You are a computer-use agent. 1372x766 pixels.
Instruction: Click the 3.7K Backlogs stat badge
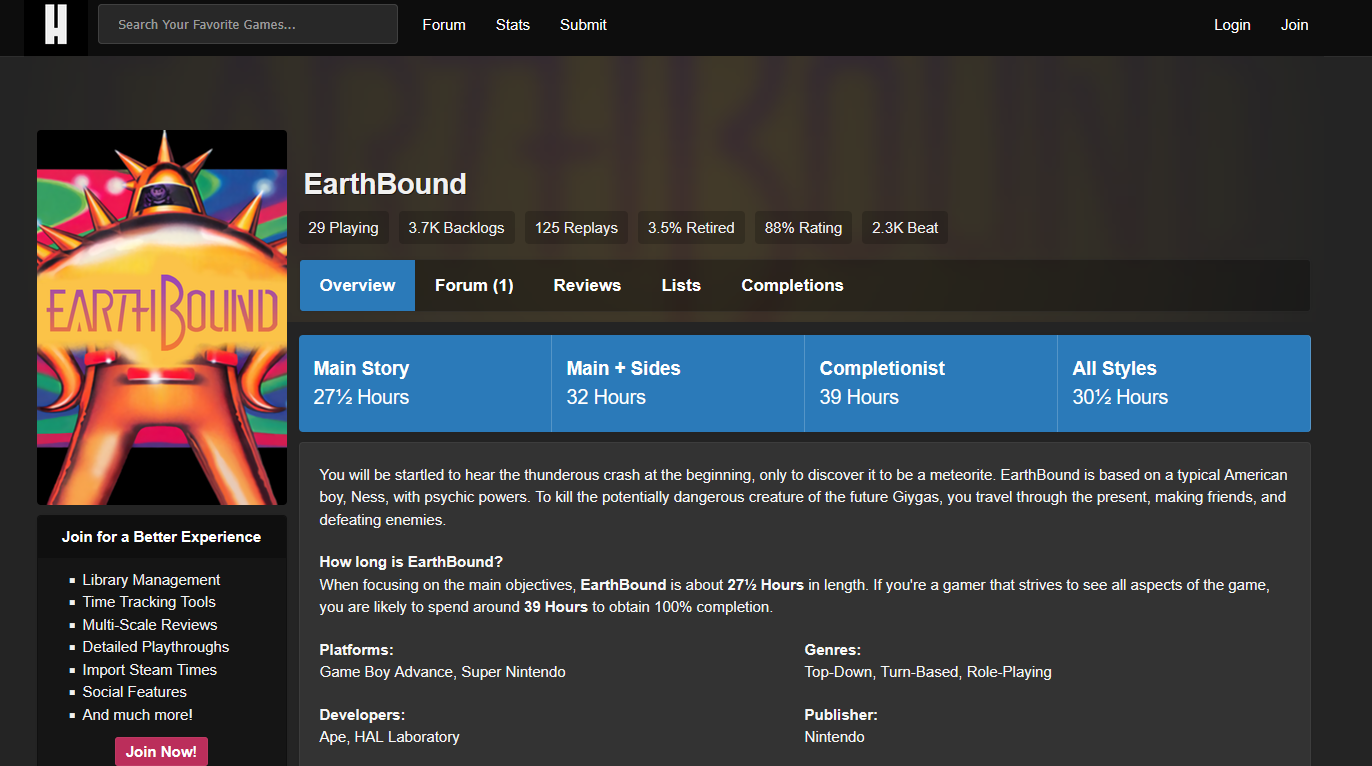456,228
